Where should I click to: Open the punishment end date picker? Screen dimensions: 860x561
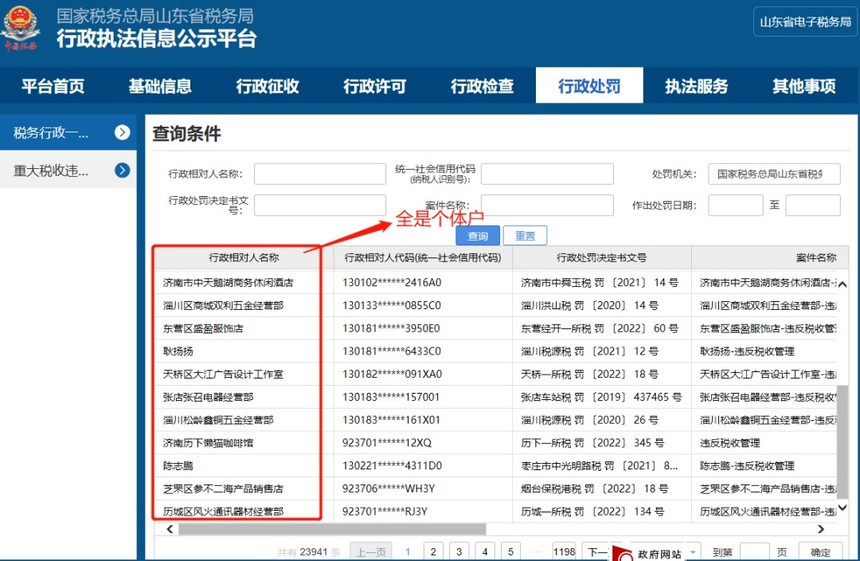[x=812, y=205]
